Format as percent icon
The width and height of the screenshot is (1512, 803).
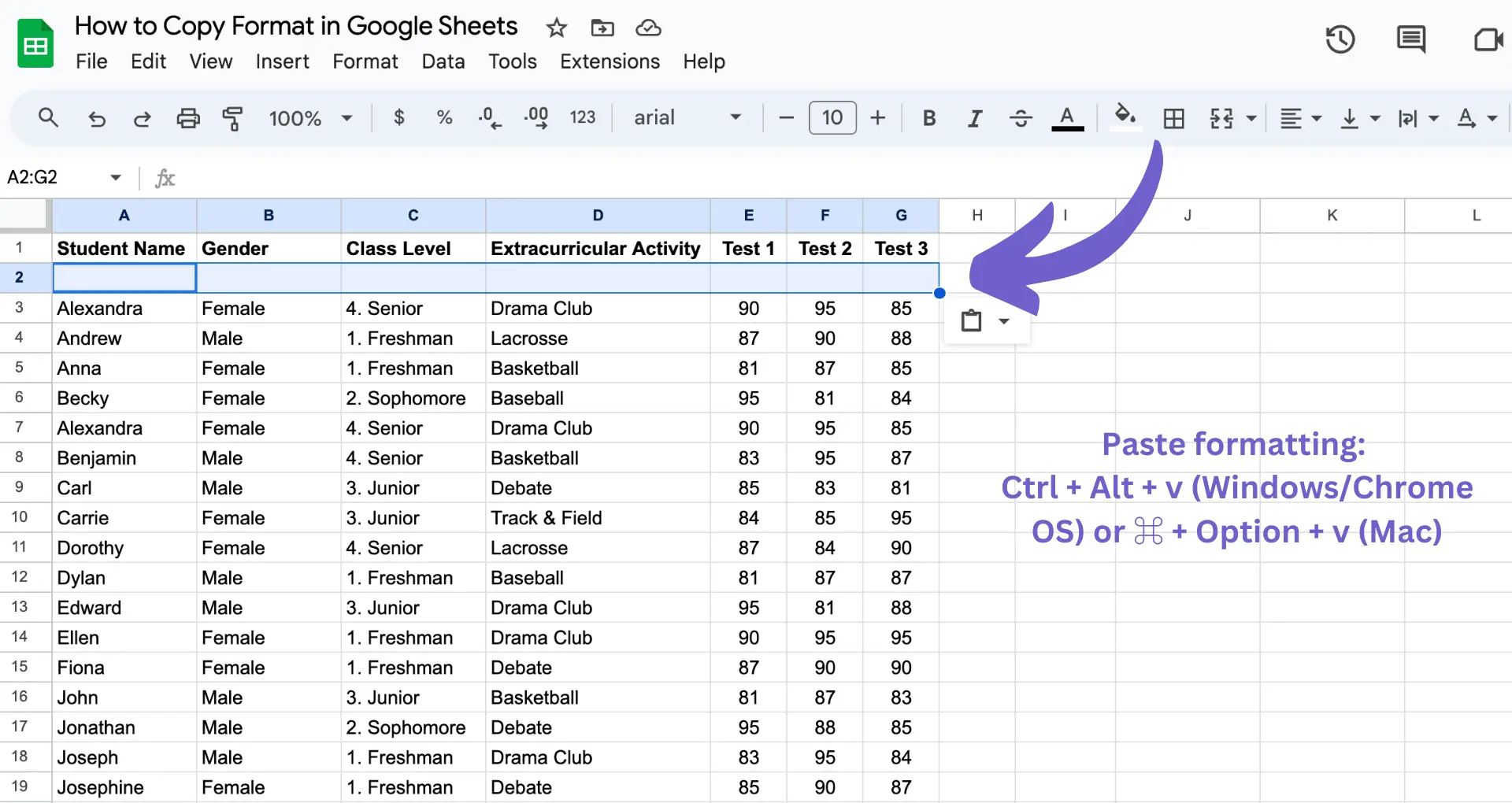point(444,118)
